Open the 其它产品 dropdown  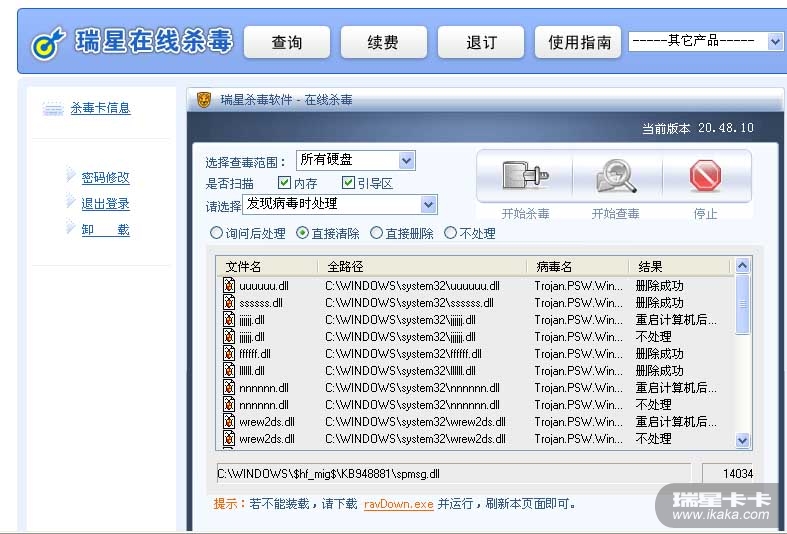pos(708,41)
